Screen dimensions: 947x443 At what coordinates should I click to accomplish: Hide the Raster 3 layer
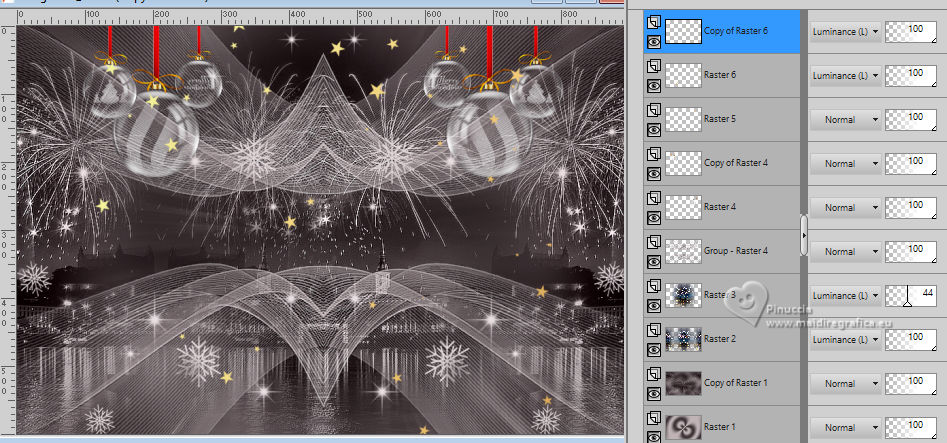(653, 306)
